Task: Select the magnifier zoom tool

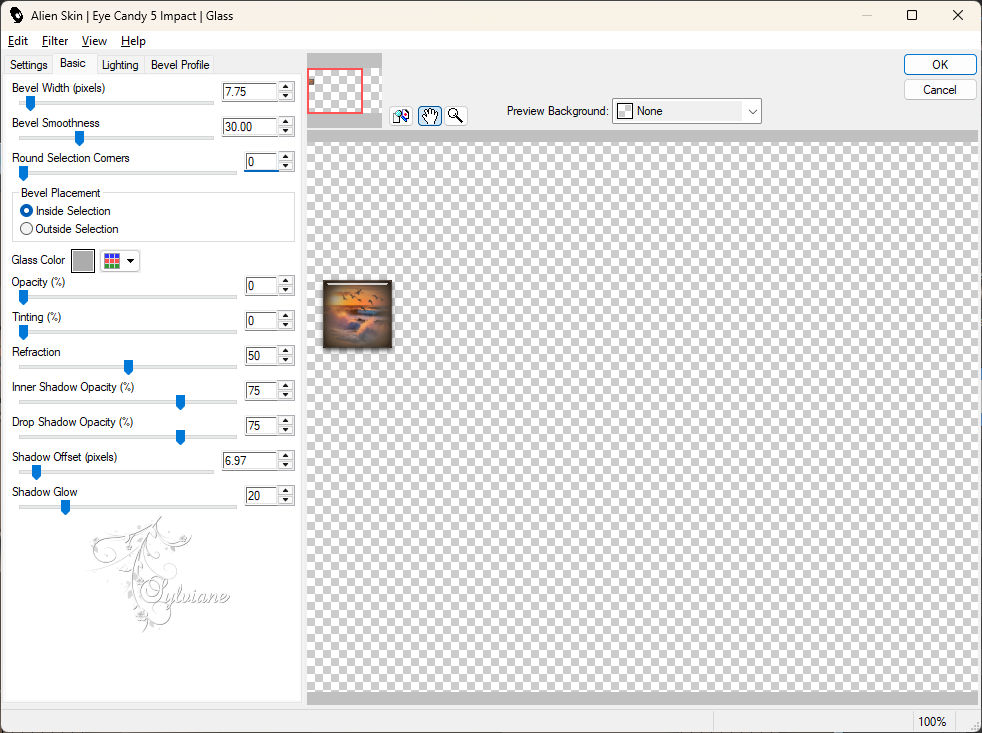Action: (456, 116)
